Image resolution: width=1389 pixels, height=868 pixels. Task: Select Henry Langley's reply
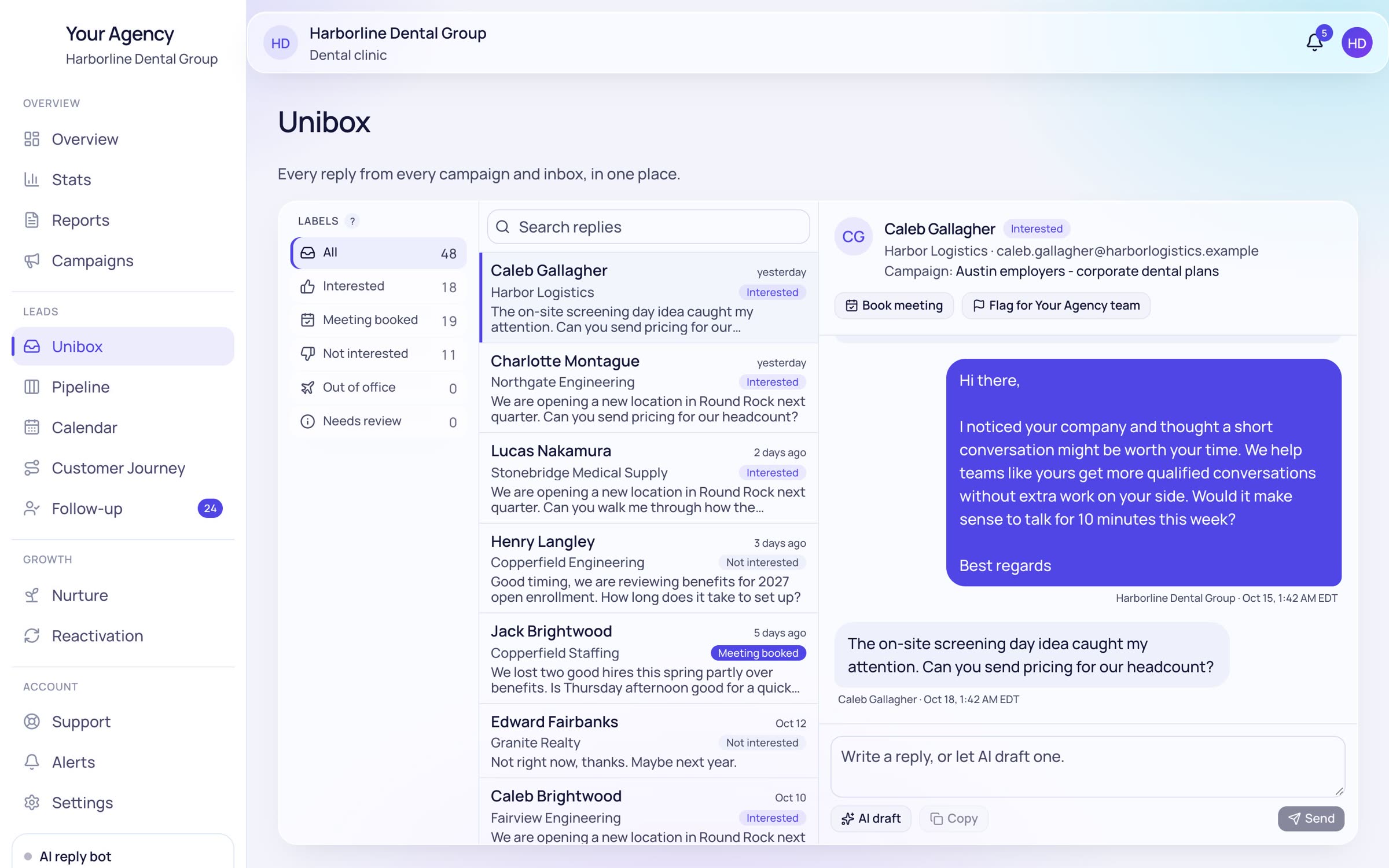tap(648, 569)
